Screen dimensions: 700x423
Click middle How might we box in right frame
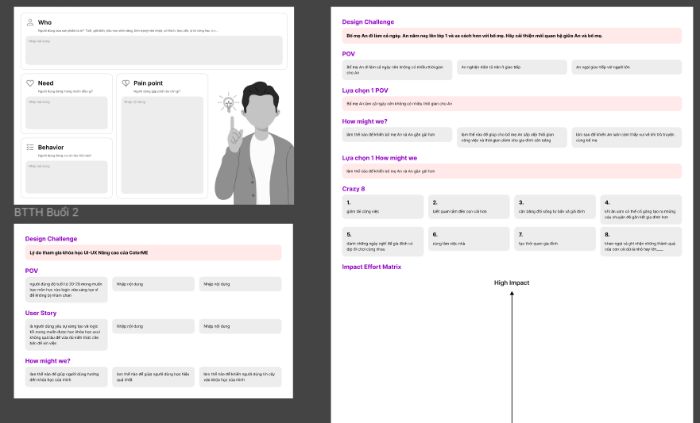tap(512, 137)
